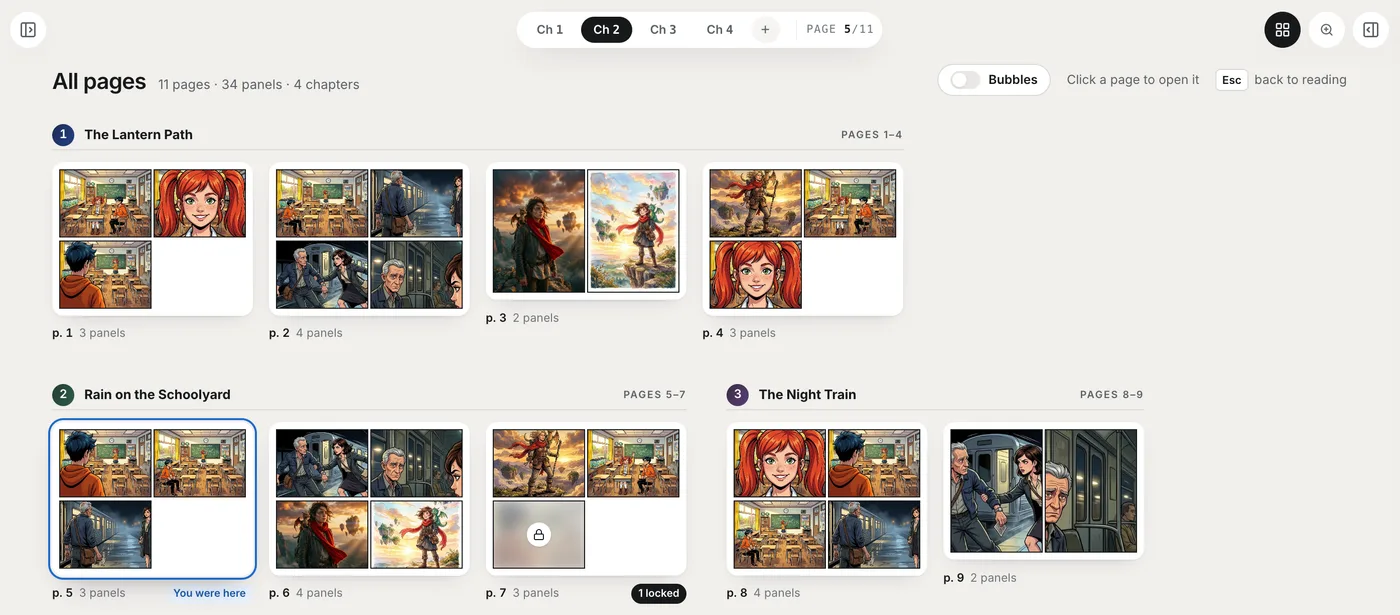This screenshot has width=1400, height=615.
Task: Click the lock icon on page 7
Action: coord(539,535)
